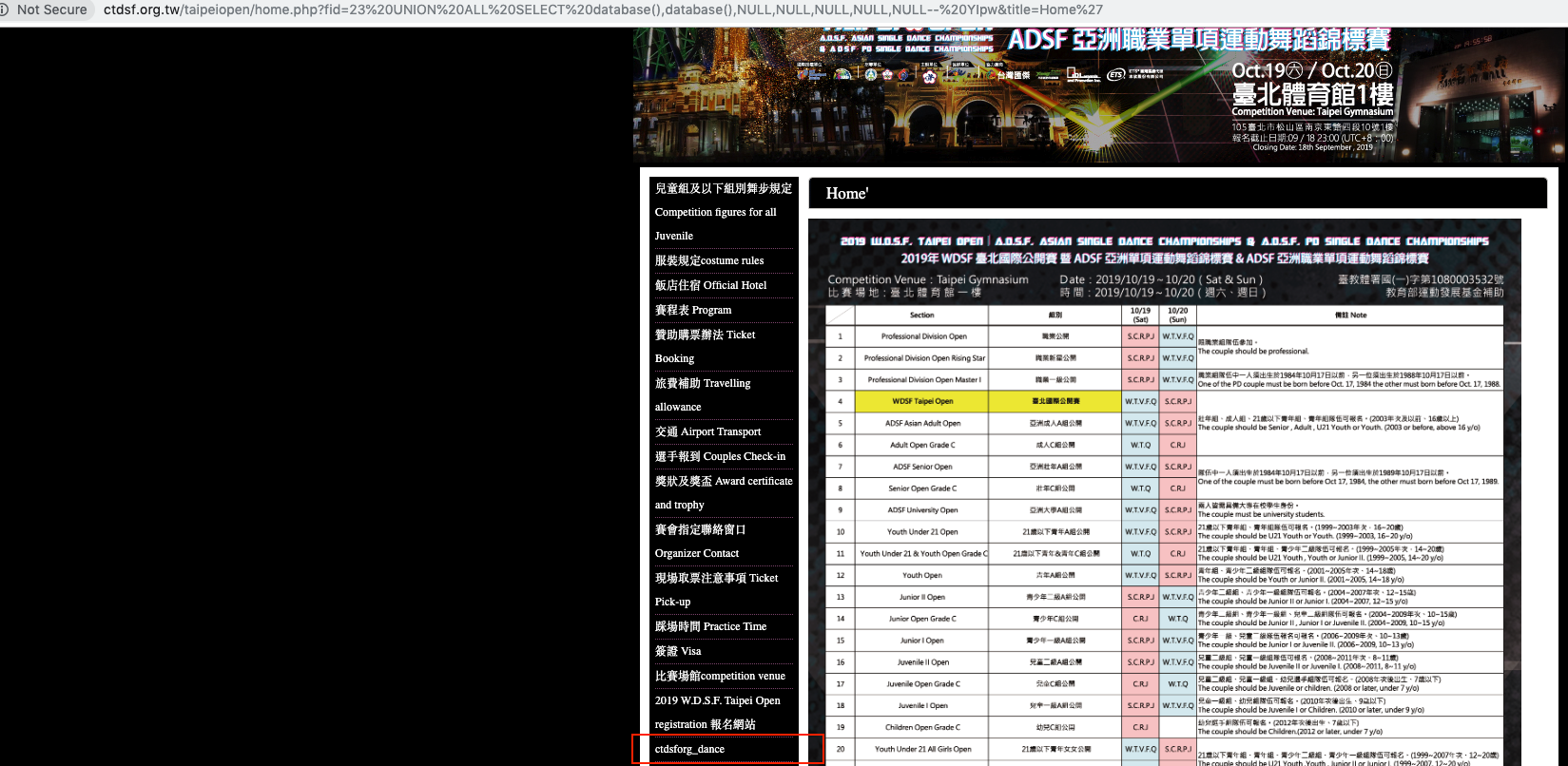Click the Professional Division Open row 1 cell
Screen dimensions: 1568x766
click(x=923, y=336)
